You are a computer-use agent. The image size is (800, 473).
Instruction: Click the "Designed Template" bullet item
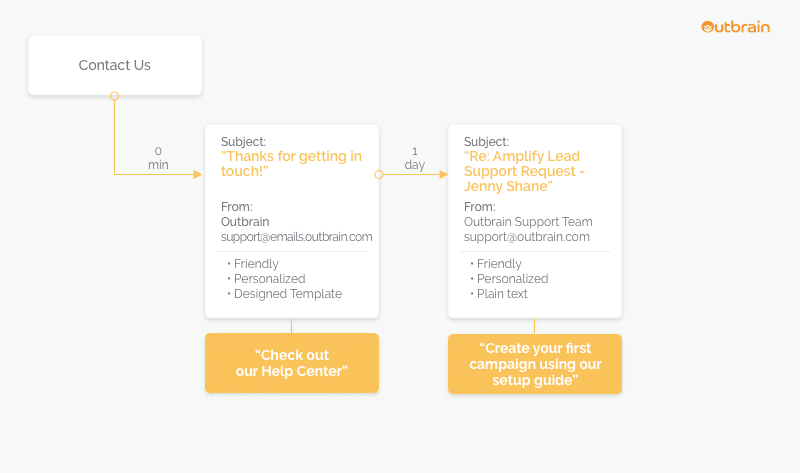(285, 294)
